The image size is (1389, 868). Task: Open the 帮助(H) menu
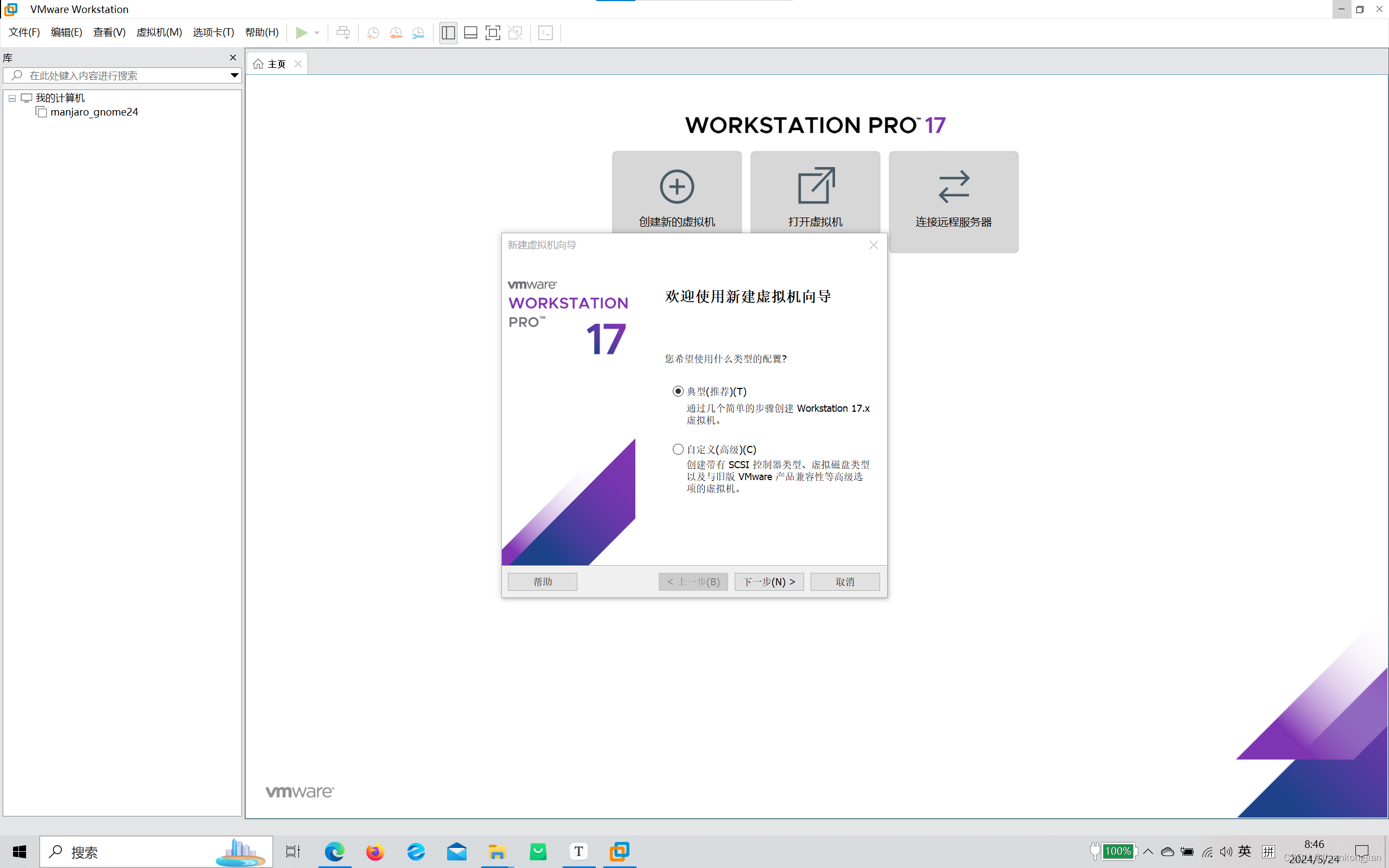pos(262,32)
